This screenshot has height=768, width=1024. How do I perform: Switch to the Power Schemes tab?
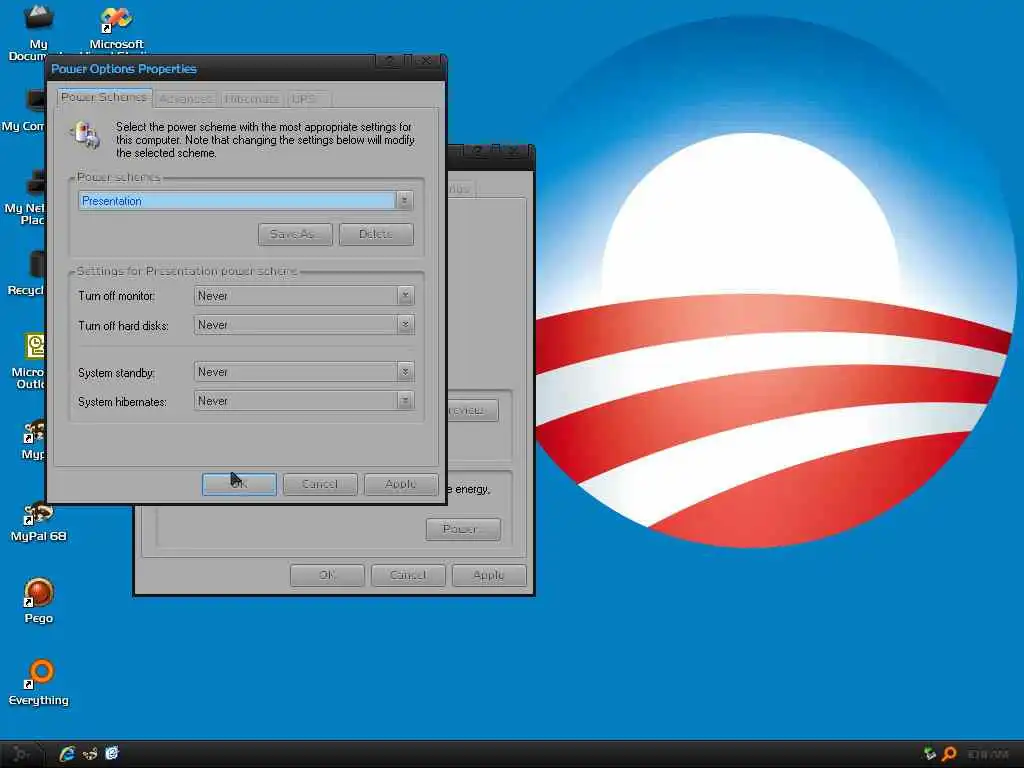(x=104, y=97)
